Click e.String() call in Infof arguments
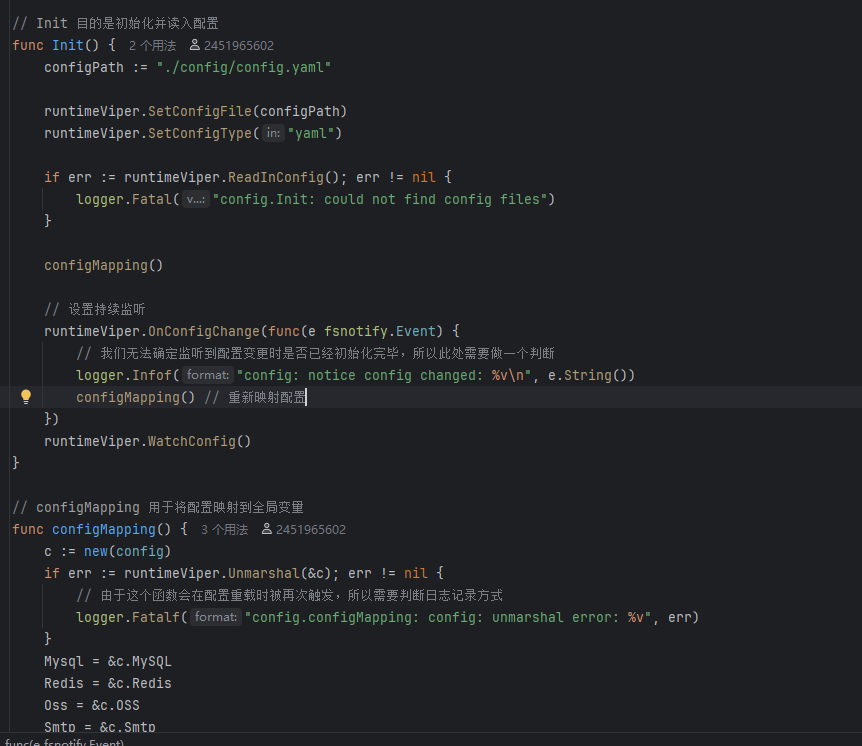This screenshot has height=746, width=862. pyautogui.click(x=588, y=375)
